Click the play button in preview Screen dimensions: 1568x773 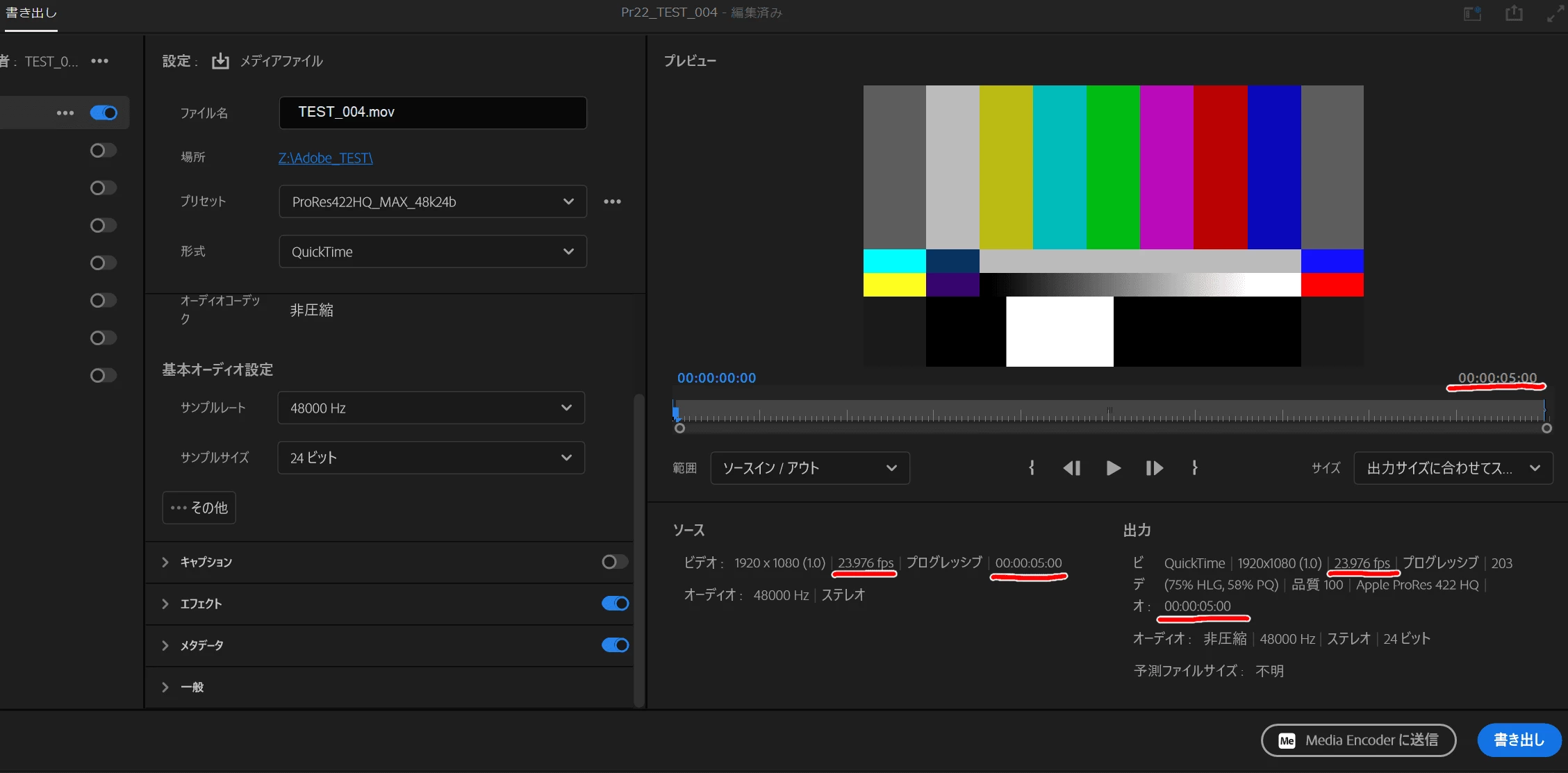(1113, 468)
